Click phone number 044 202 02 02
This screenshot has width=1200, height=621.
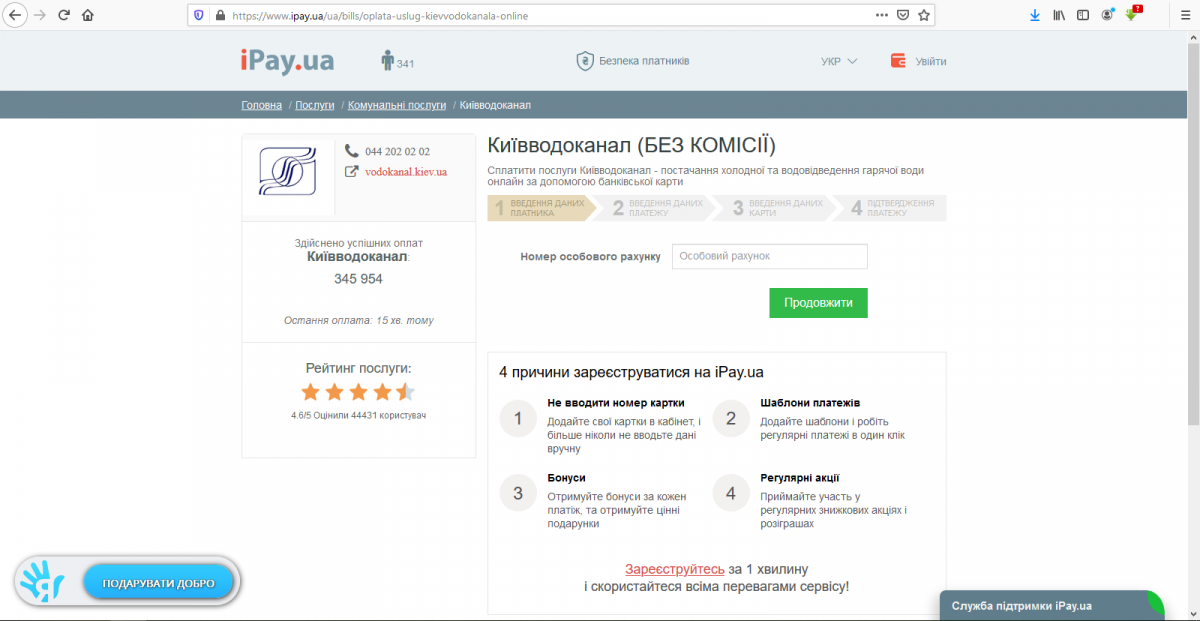(x=397, y=152)
